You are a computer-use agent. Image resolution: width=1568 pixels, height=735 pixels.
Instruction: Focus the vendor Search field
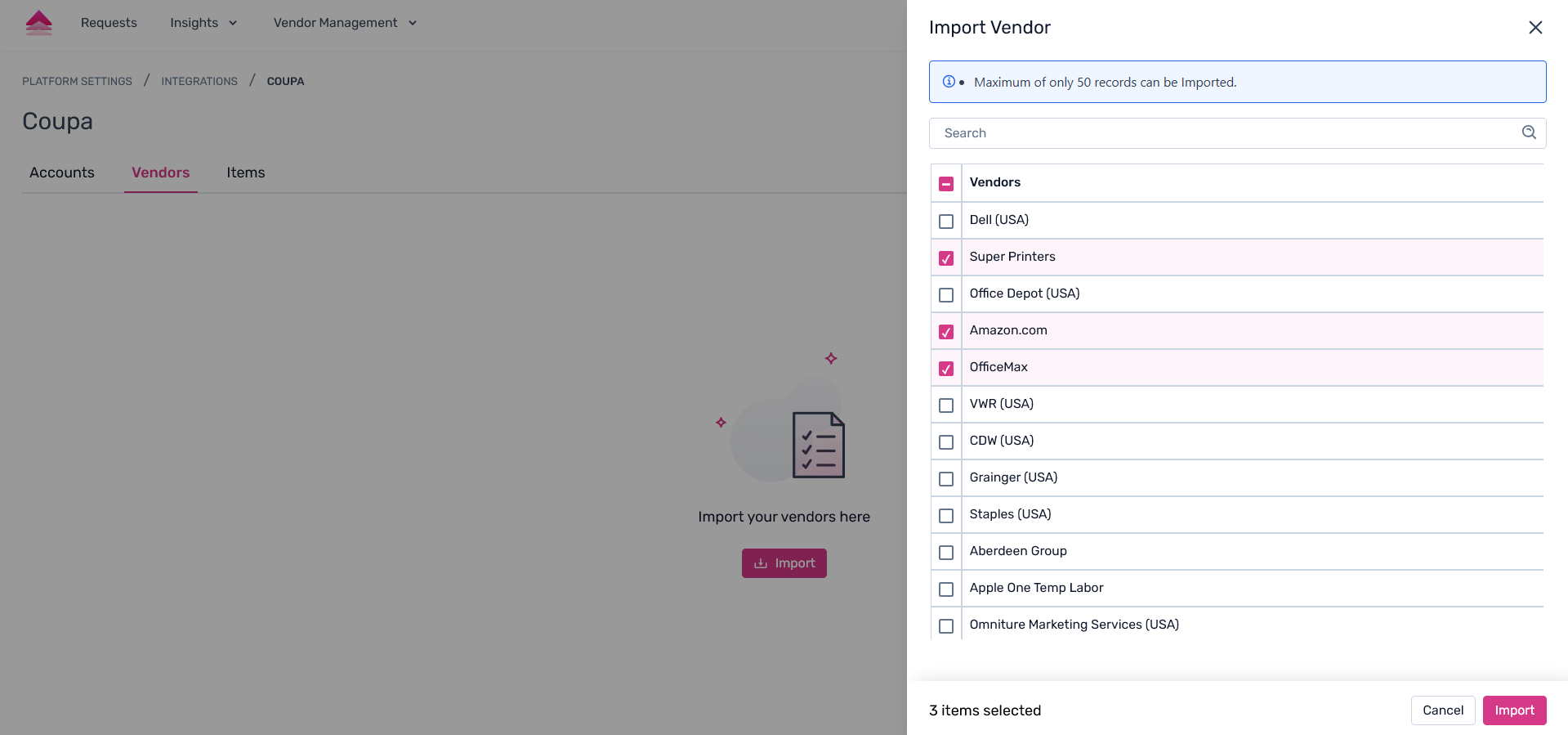click(x=1237, y=133)
